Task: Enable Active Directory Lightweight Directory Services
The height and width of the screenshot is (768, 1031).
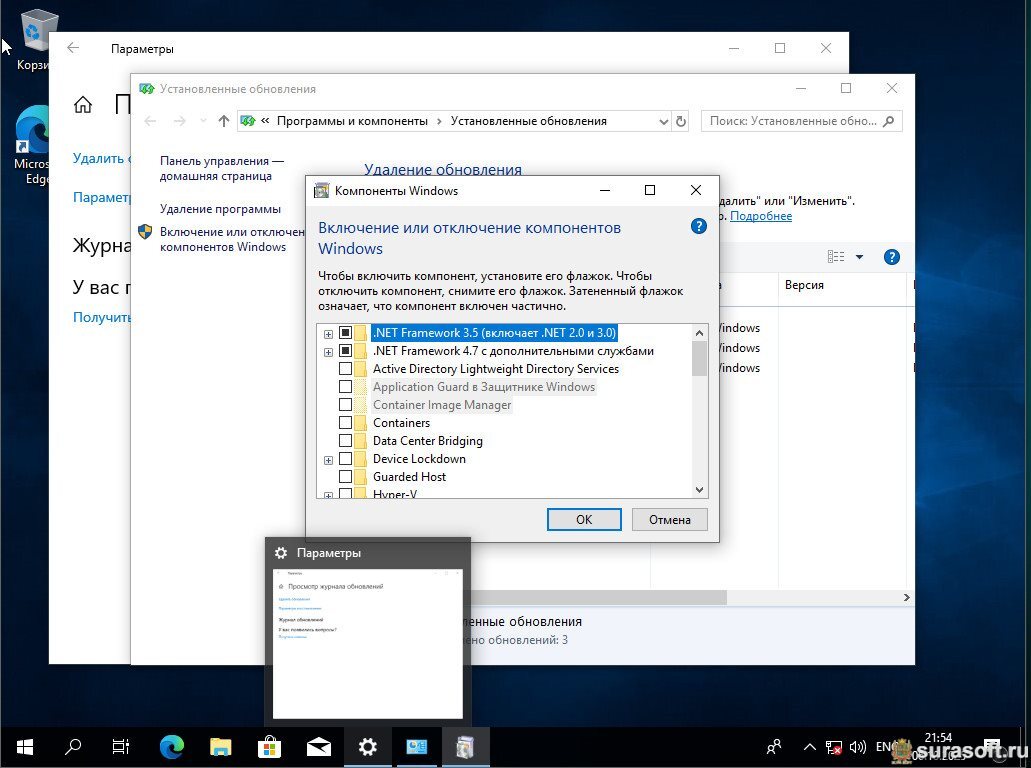Action: [345, 369]
